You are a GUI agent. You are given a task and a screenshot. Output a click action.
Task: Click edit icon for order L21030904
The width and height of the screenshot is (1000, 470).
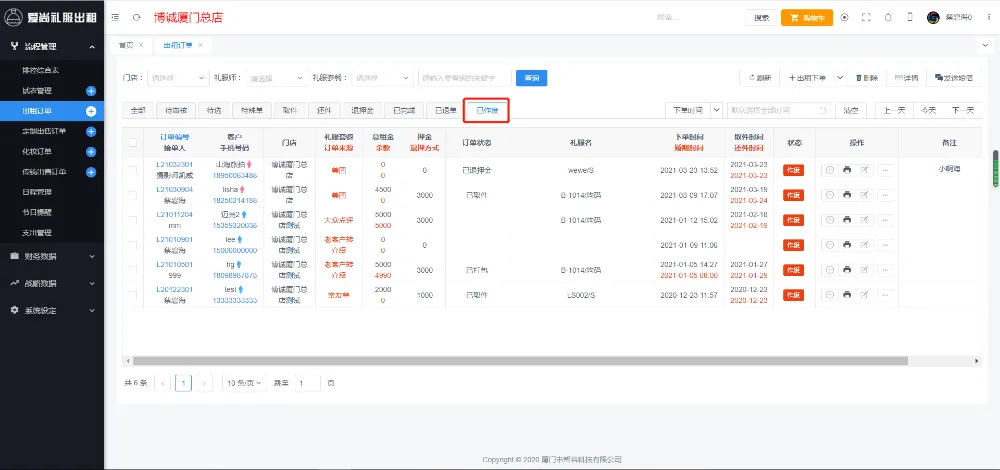865,195
